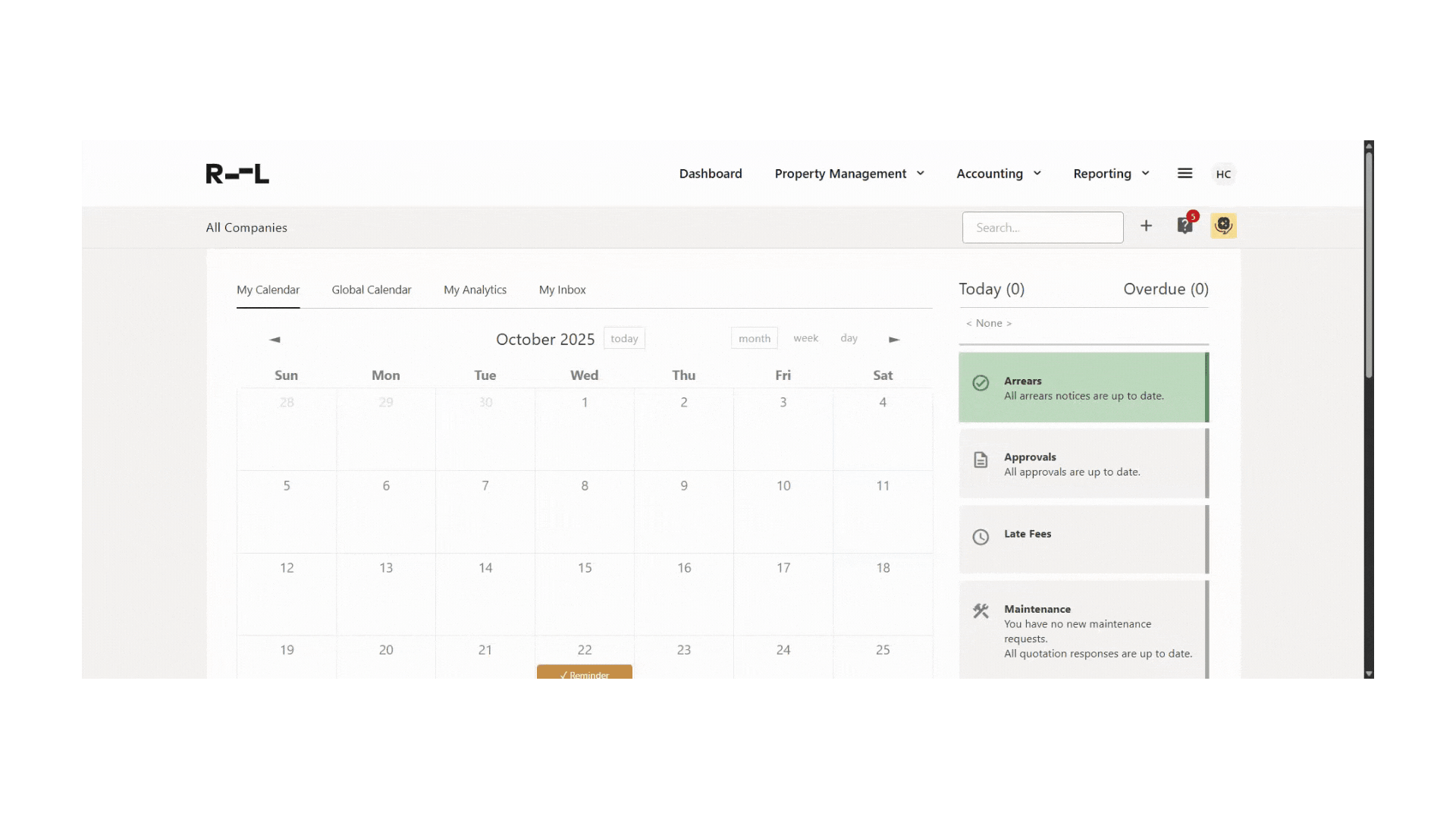
Task: Click the R--L logo
Action: pyautogui.click(x=237, y=174)
